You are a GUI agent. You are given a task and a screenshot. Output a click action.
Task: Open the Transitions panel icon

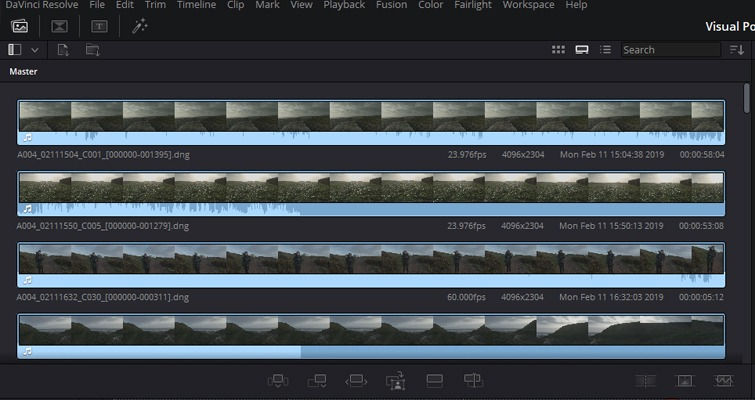(x=59, y=26)
